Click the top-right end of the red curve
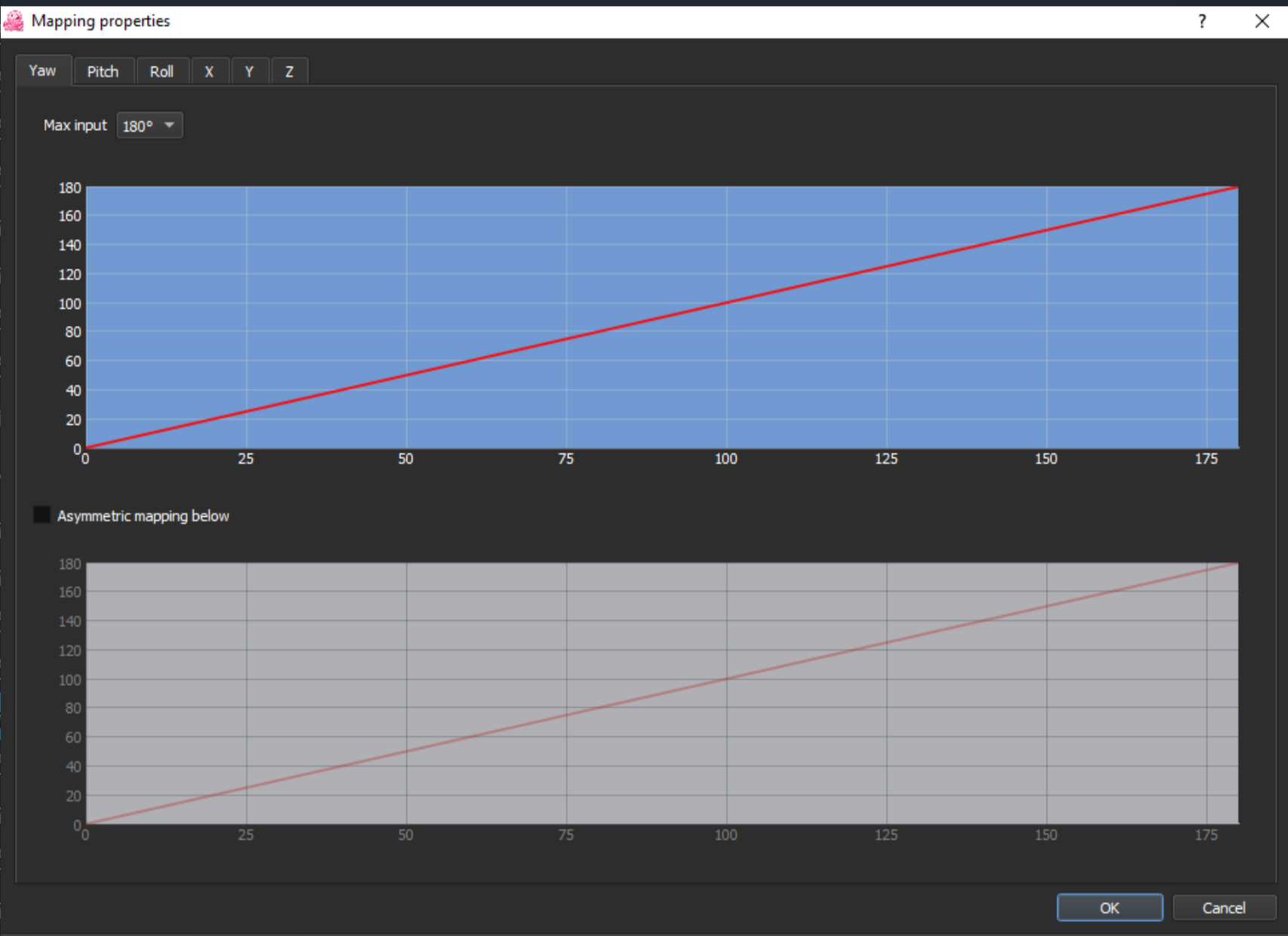 coord(1237,187)
